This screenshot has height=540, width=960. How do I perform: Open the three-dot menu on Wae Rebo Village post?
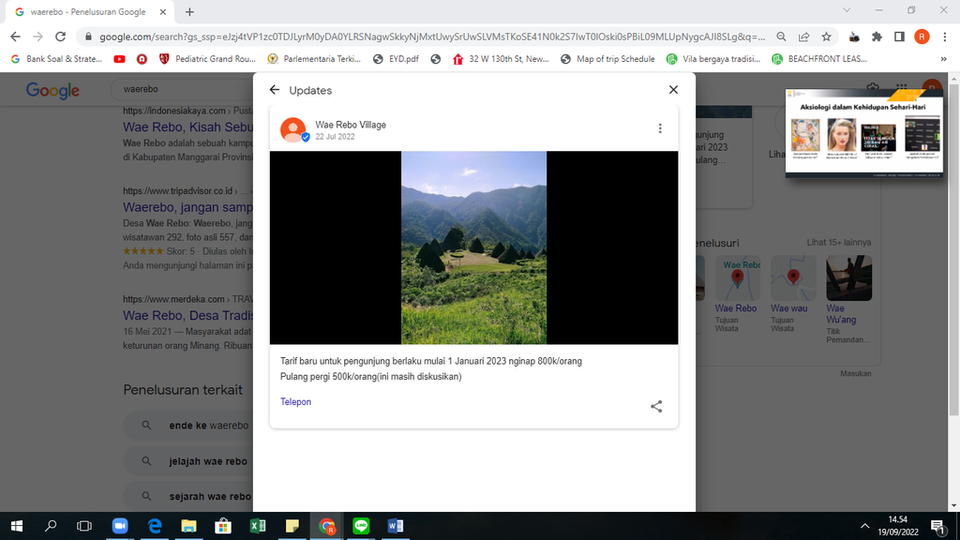click(x=660, y=128)
